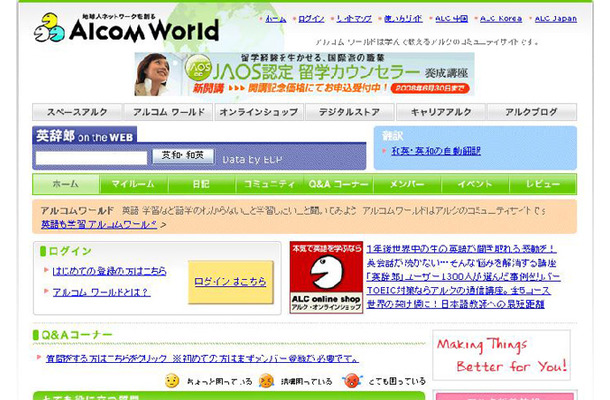
Task: Go to オンラインショップ nav button
Action: [259, 112]
